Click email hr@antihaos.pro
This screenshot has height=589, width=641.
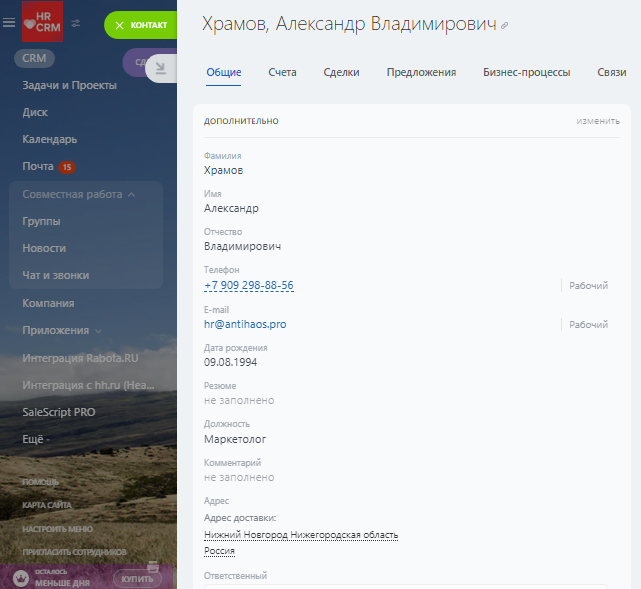coord(245,324)
